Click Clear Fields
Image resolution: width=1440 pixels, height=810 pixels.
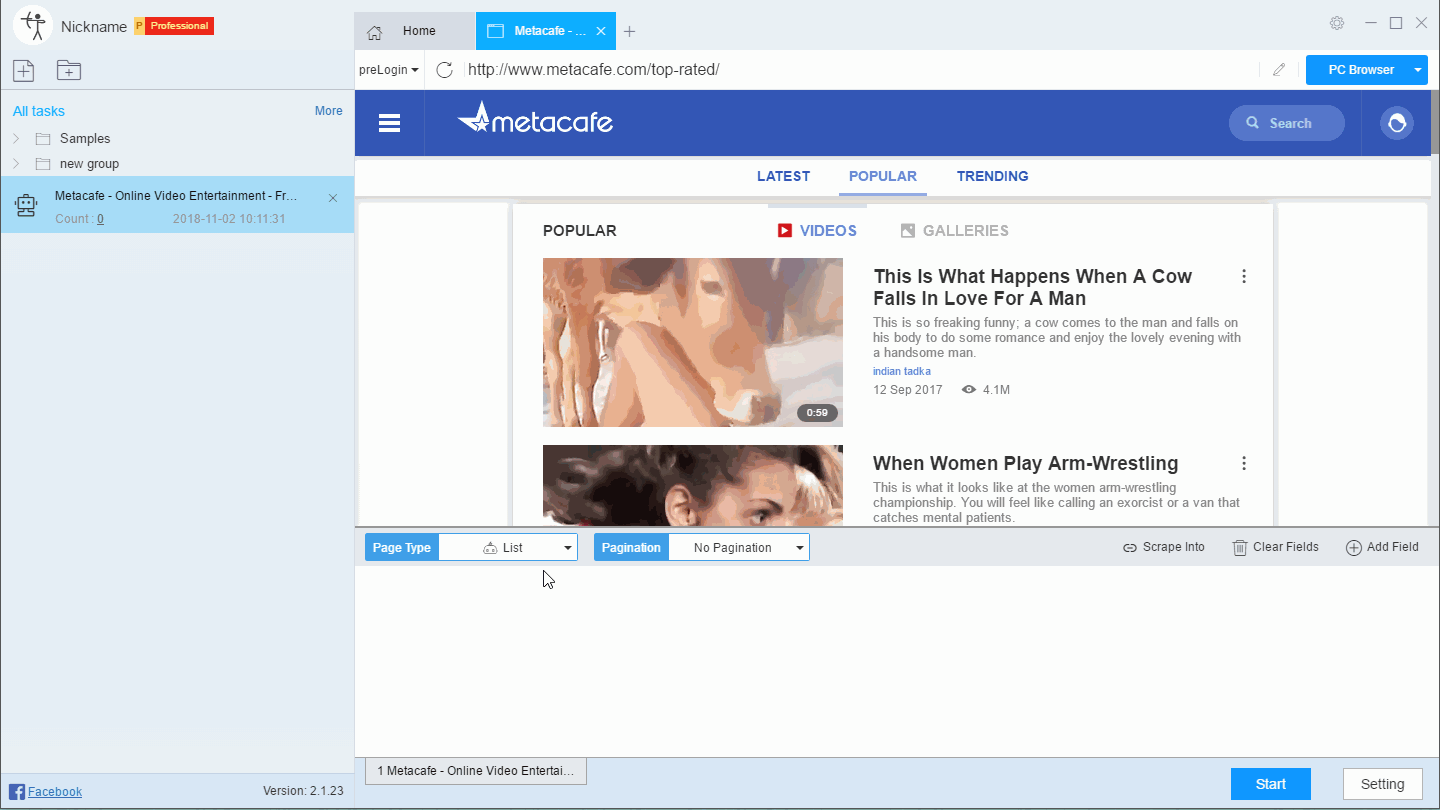click(1275, 547)
